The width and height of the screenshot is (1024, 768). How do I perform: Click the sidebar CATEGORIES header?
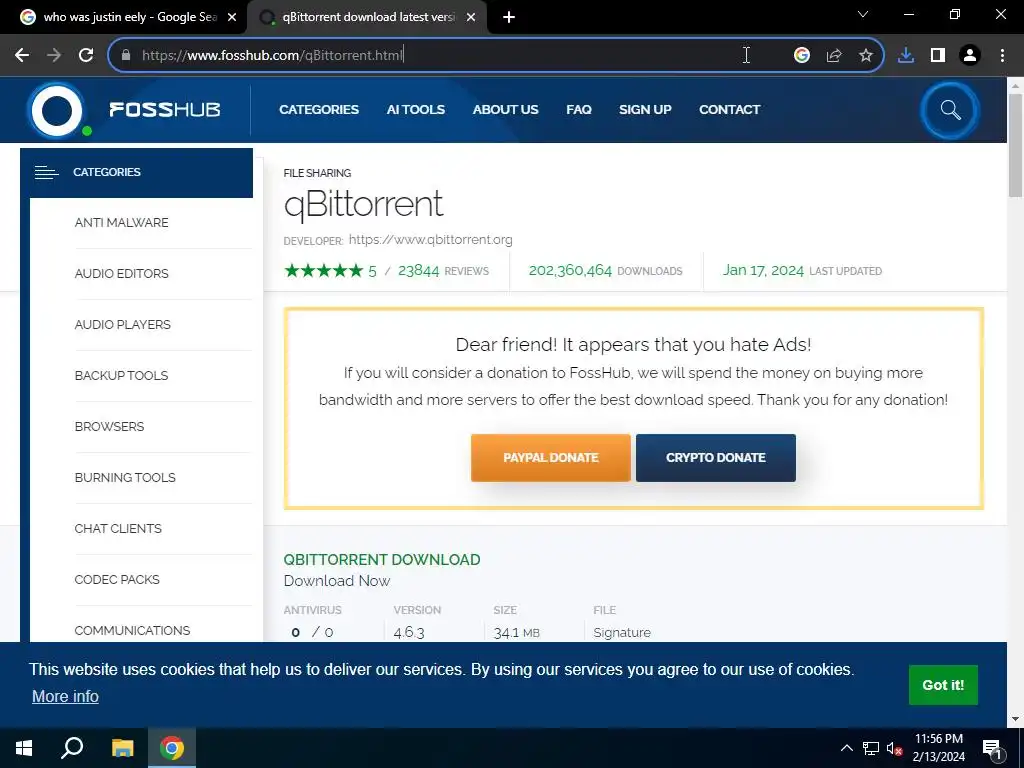(x=136, y=172)
